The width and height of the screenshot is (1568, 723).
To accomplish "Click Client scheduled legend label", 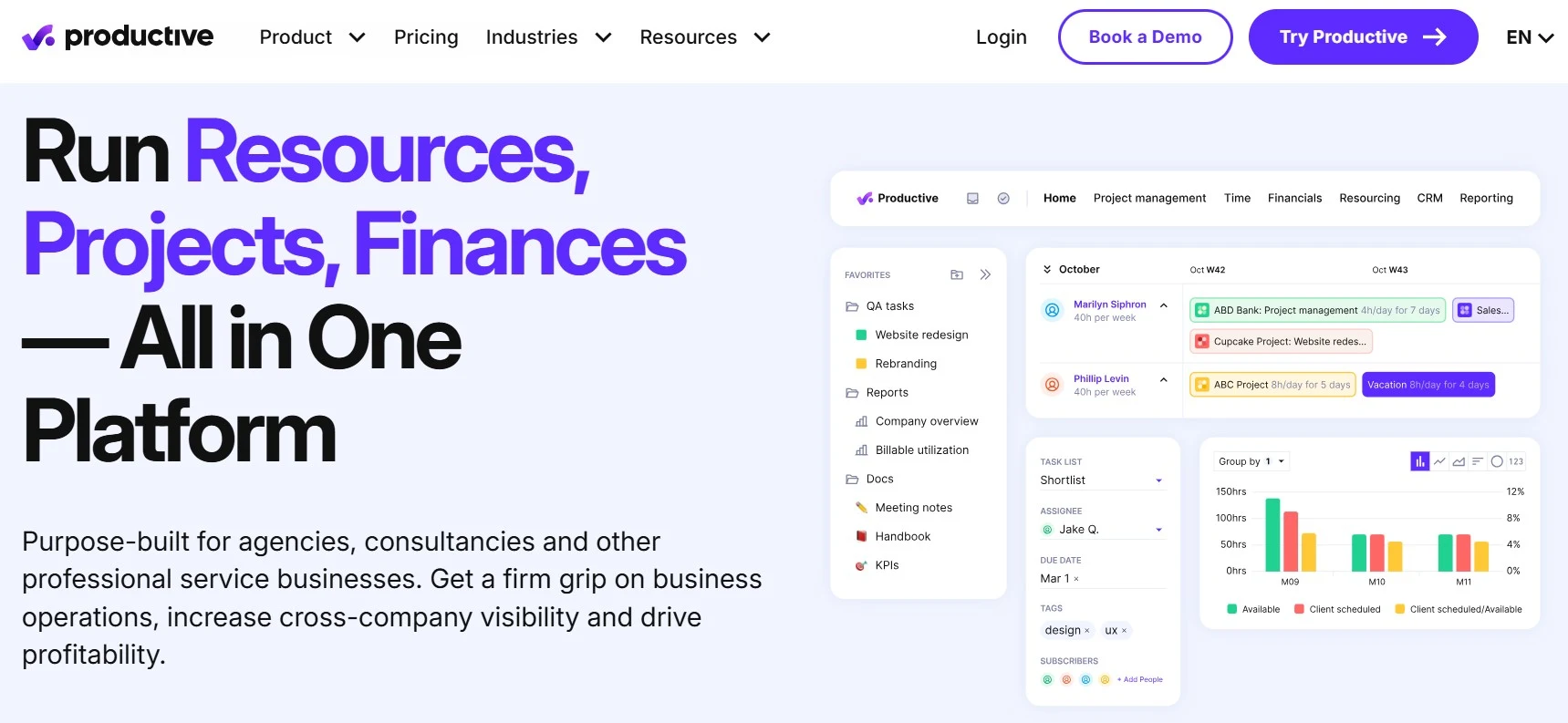I will (1345, 610).
